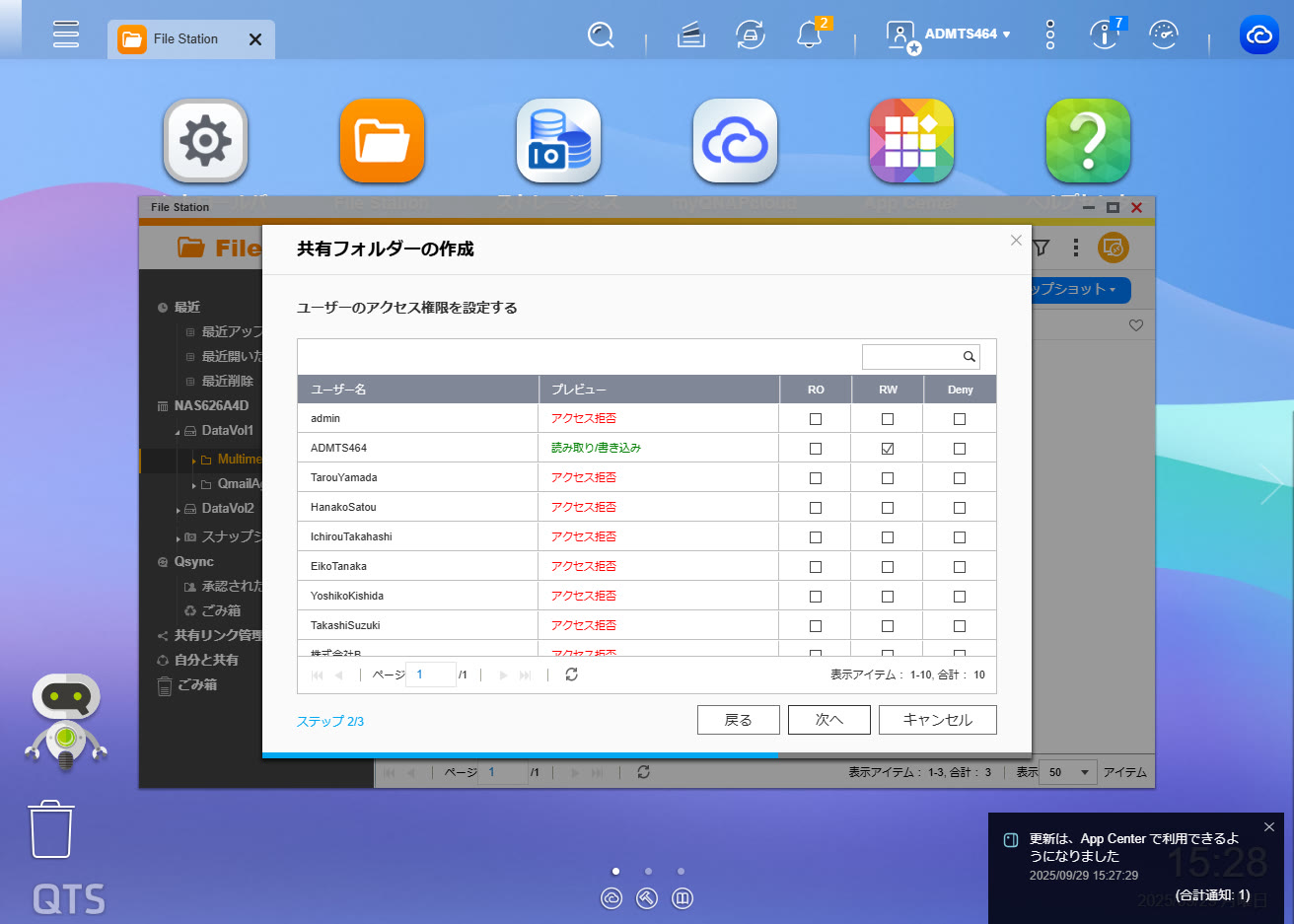Check the Deny checkbox for TarouYamada
1294x924 pixels.
click(x=960, y=478)
